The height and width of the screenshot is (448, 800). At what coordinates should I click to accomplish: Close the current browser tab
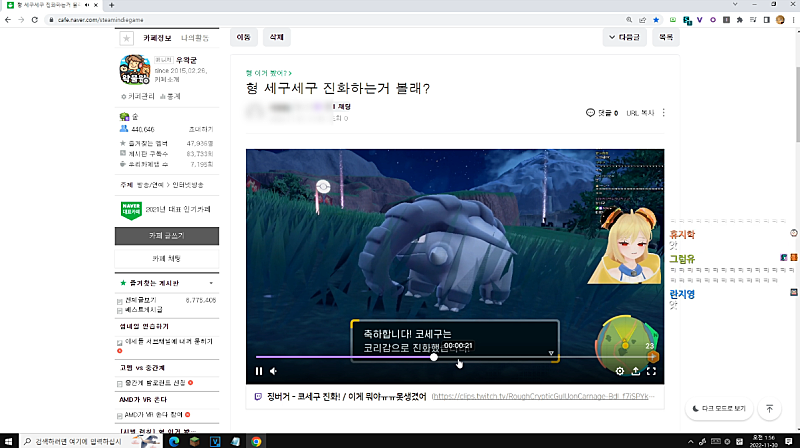point(95,5)
